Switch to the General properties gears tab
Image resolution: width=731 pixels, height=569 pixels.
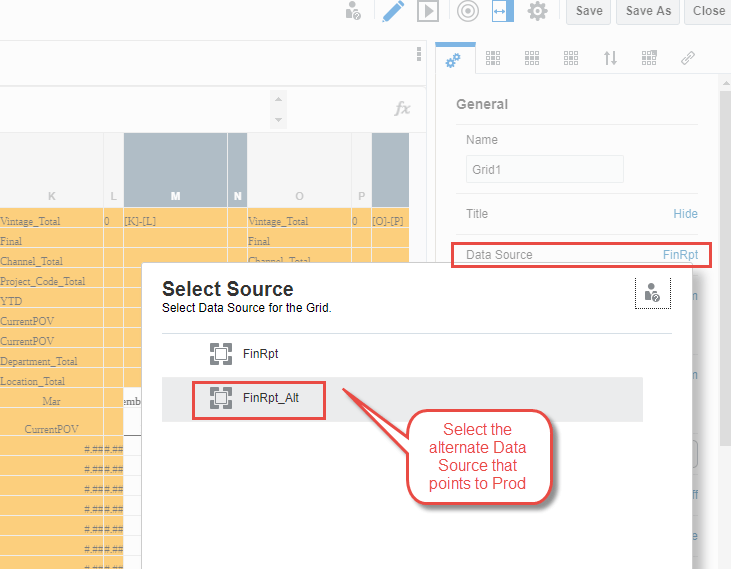point(453,59)
